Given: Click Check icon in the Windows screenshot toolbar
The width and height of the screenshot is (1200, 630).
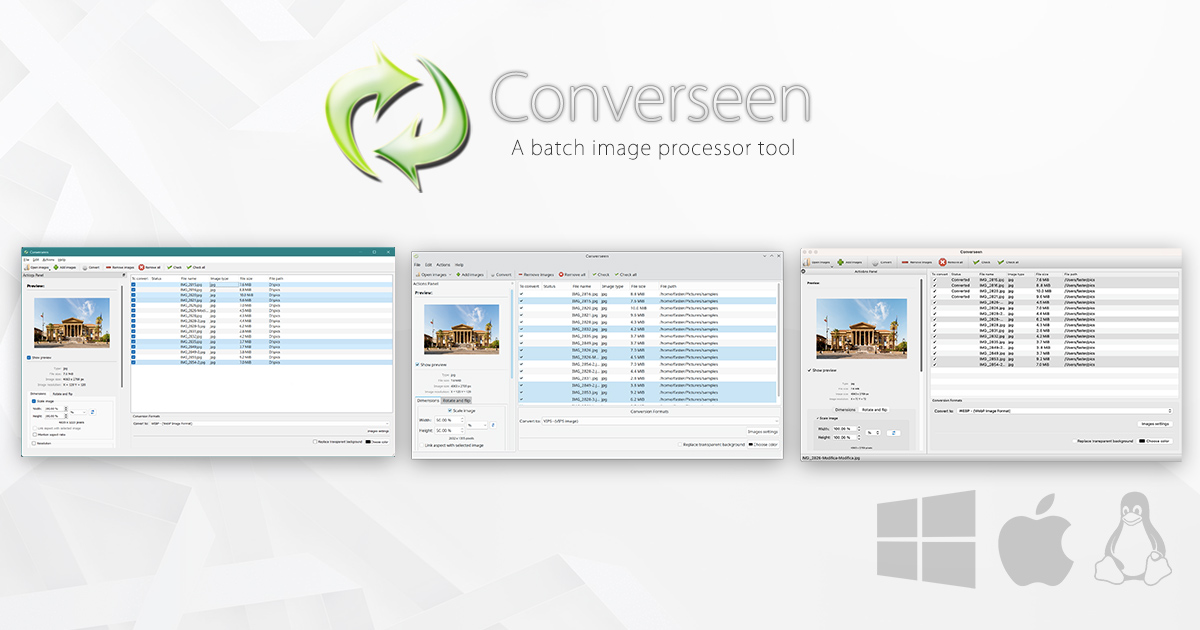Looking at the screenshot, I should pyautogui.click(x=170, y=268).
